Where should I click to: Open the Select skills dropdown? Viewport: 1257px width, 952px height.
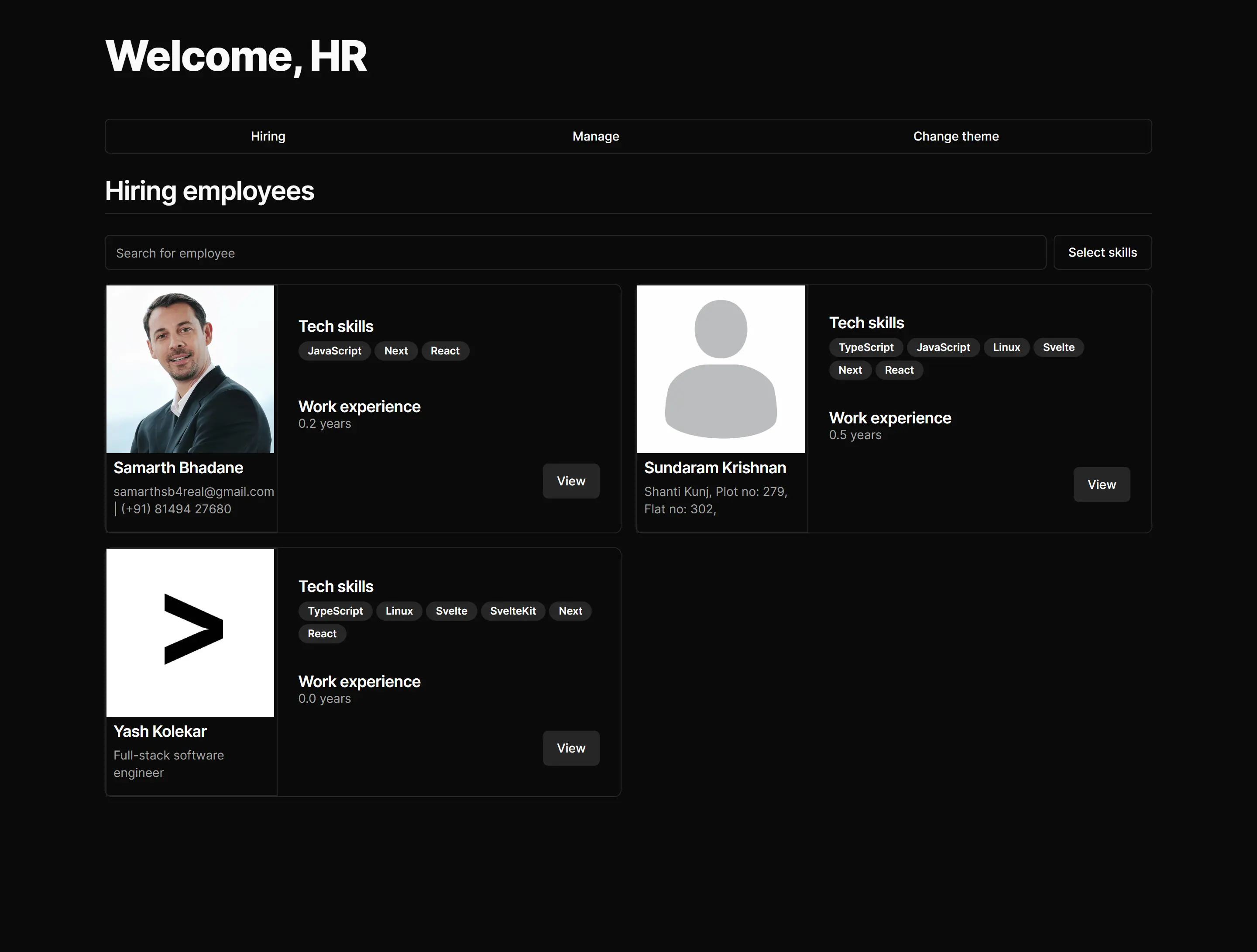[1102, 252]
